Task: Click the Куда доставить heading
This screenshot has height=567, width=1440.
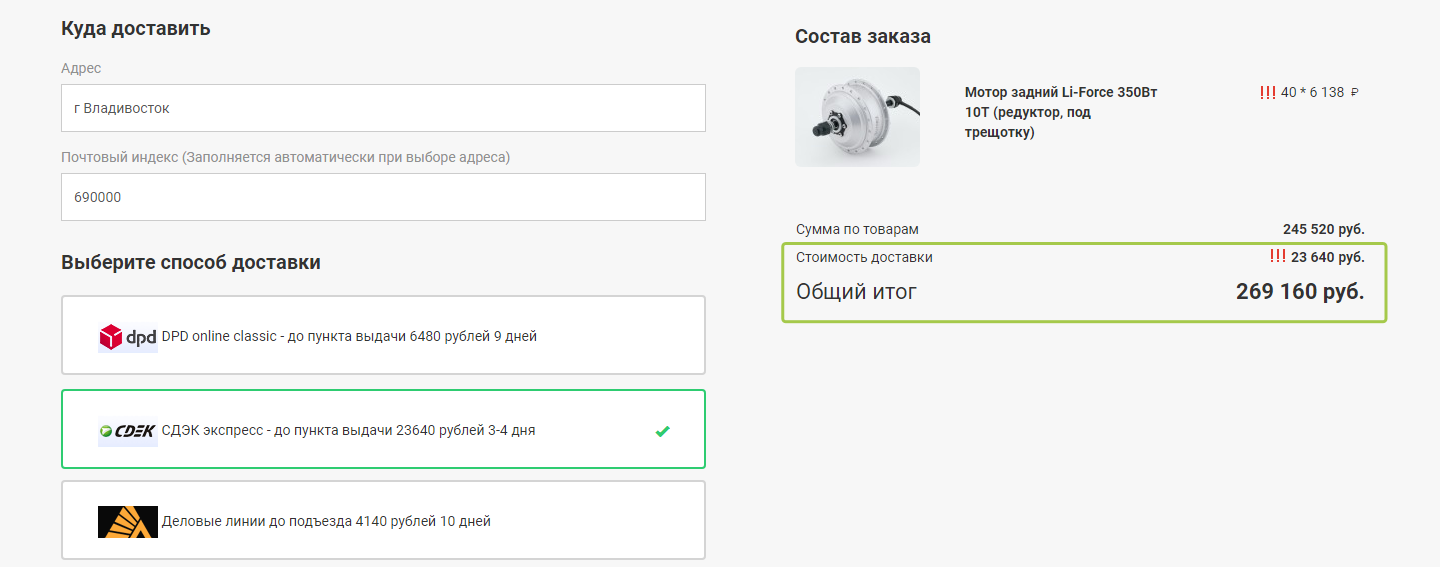Action: coord(136,28)
